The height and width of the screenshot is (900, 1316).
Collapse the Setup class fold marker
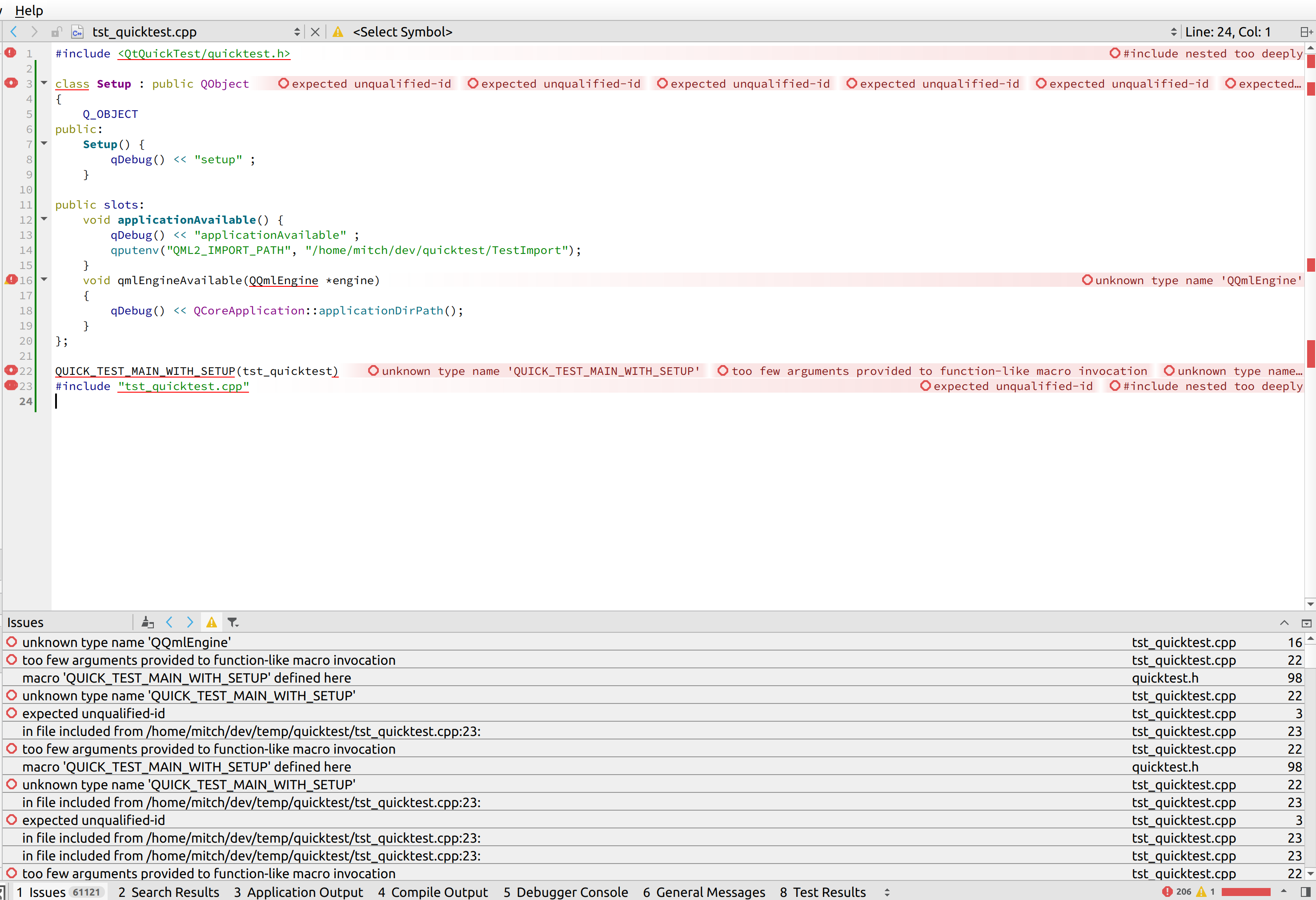pyautogui.click(x=44, y=83)
